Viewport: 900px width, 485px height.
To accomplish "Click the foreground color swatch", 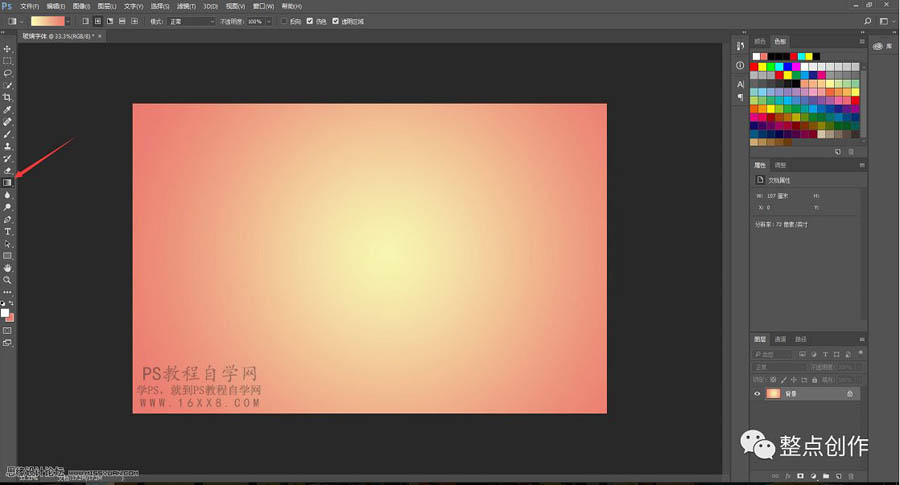I will pos(5,313).
